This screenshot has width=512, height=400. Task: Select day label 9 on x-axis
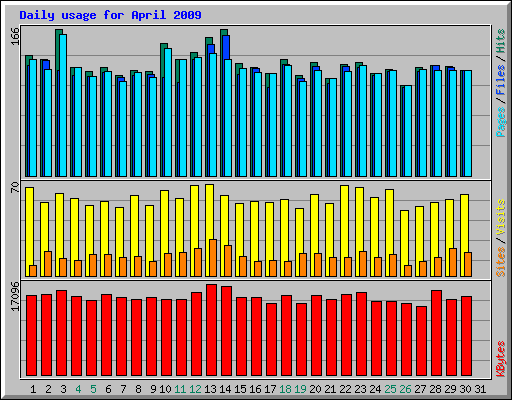pyautogui.click(x=153, y=389)
